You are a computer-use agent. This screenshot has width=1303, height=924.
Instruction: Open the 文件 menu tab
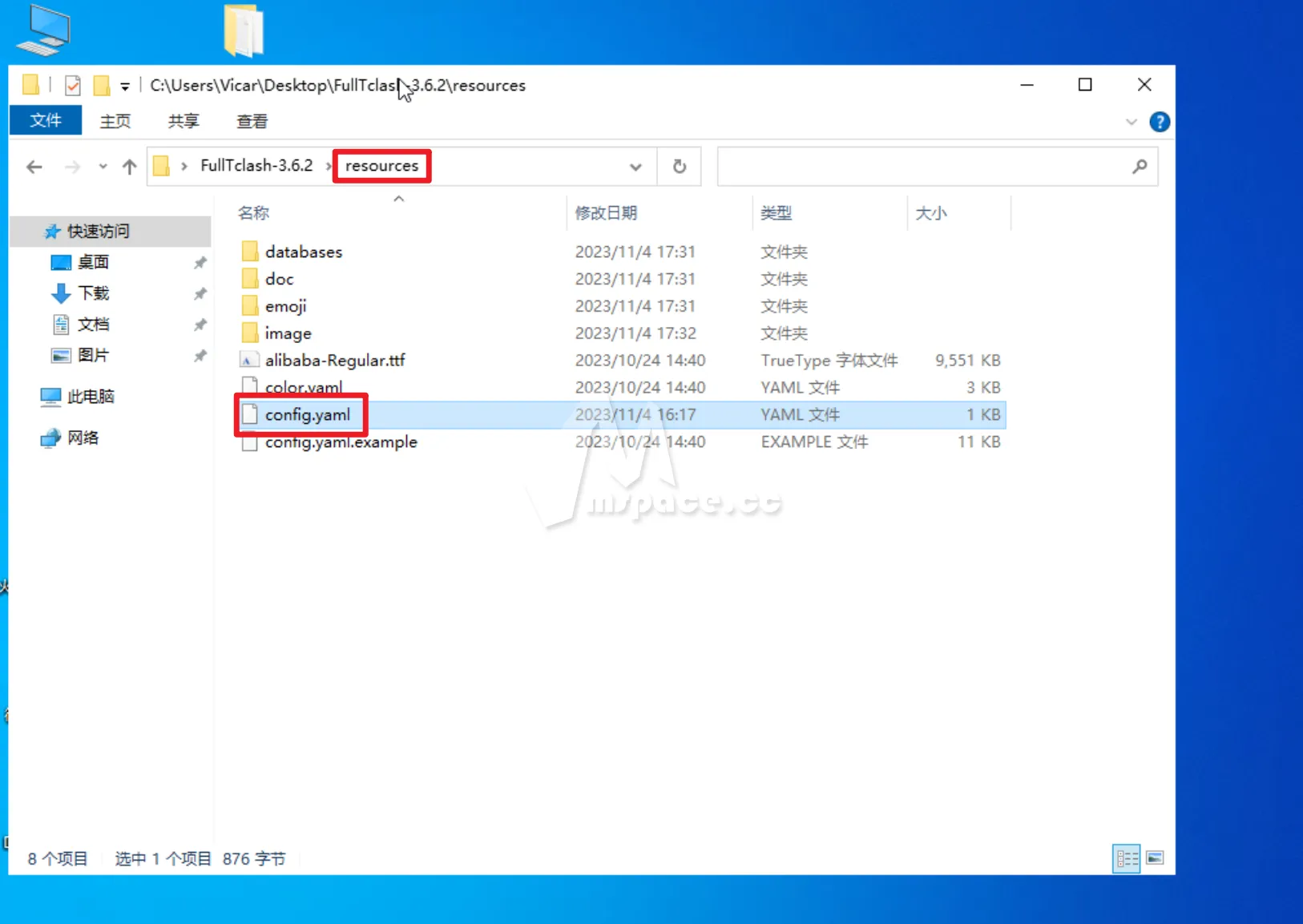click(46, 120)
